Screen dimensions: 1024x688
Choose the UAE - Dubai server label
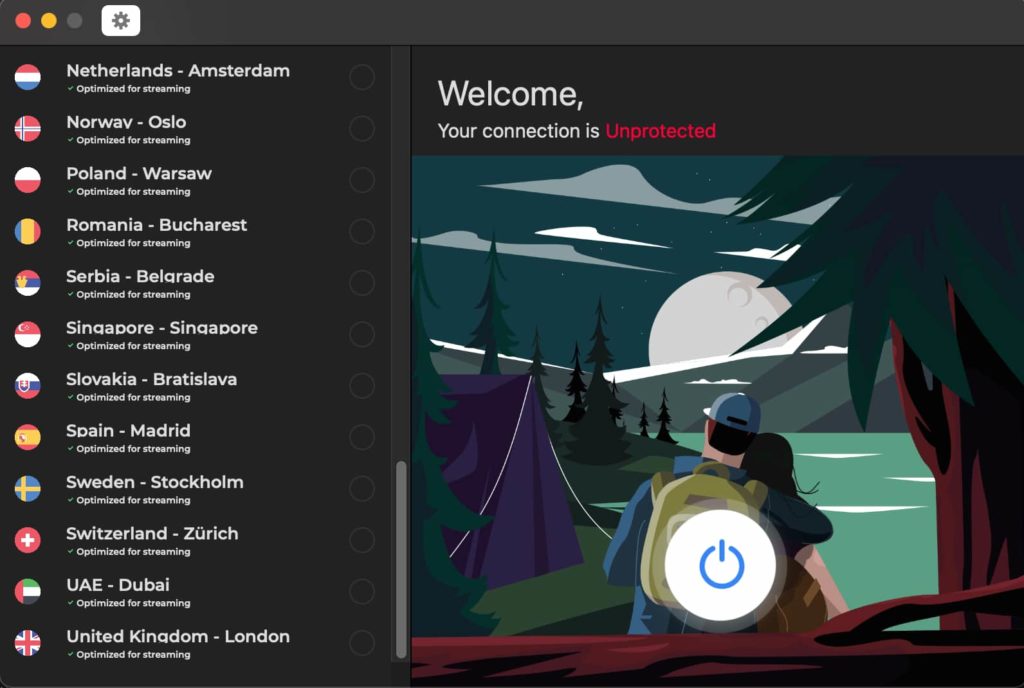tap(118, 585)
